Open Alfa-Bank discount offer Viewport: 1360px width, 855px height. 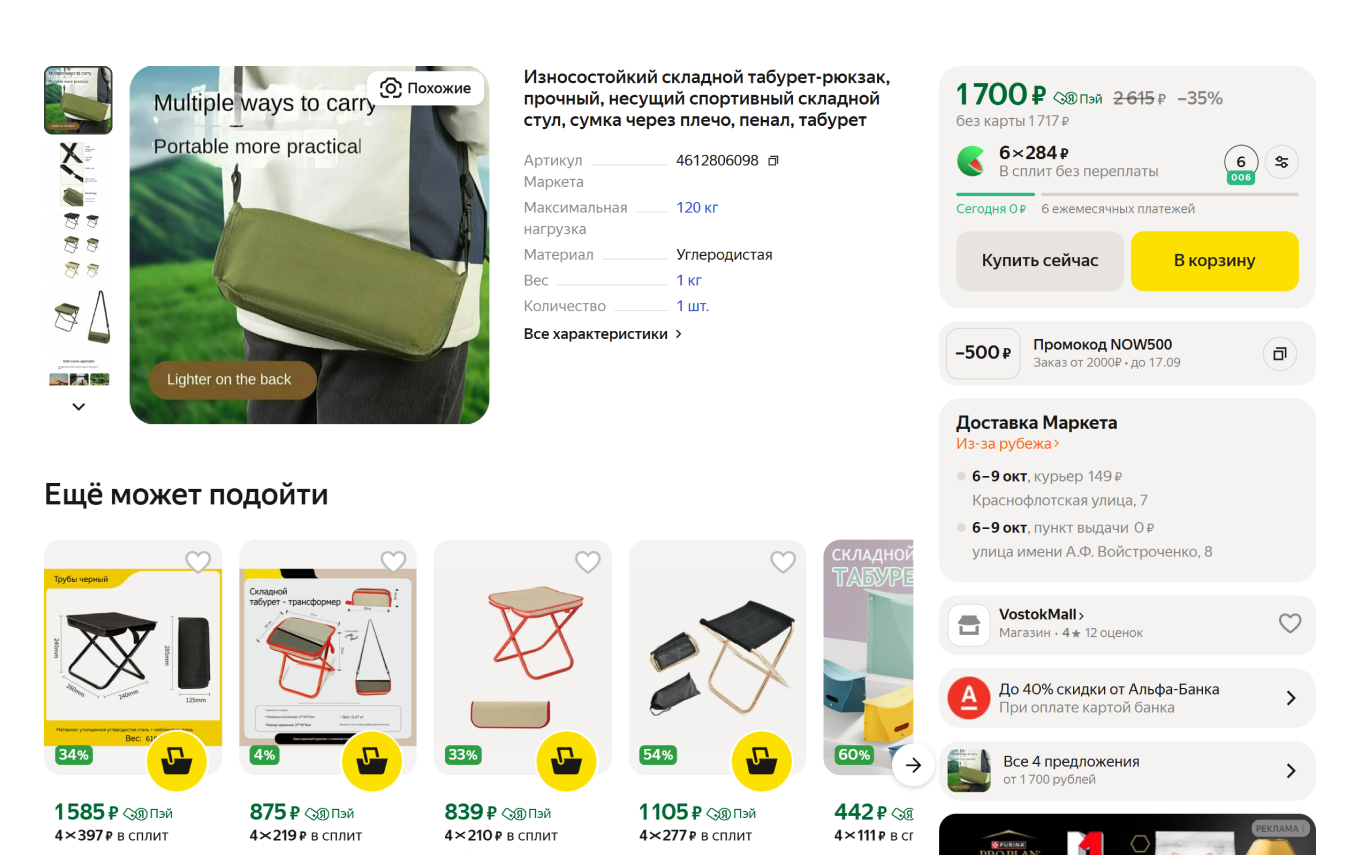click(x=1127, y=698)
